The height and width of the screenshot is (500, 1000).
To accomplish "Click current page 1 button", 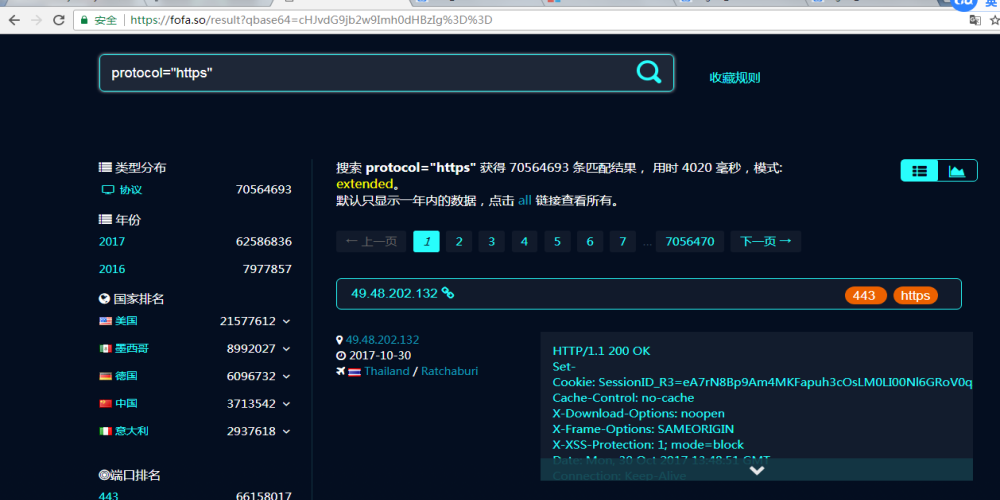I will pos(426,241).
